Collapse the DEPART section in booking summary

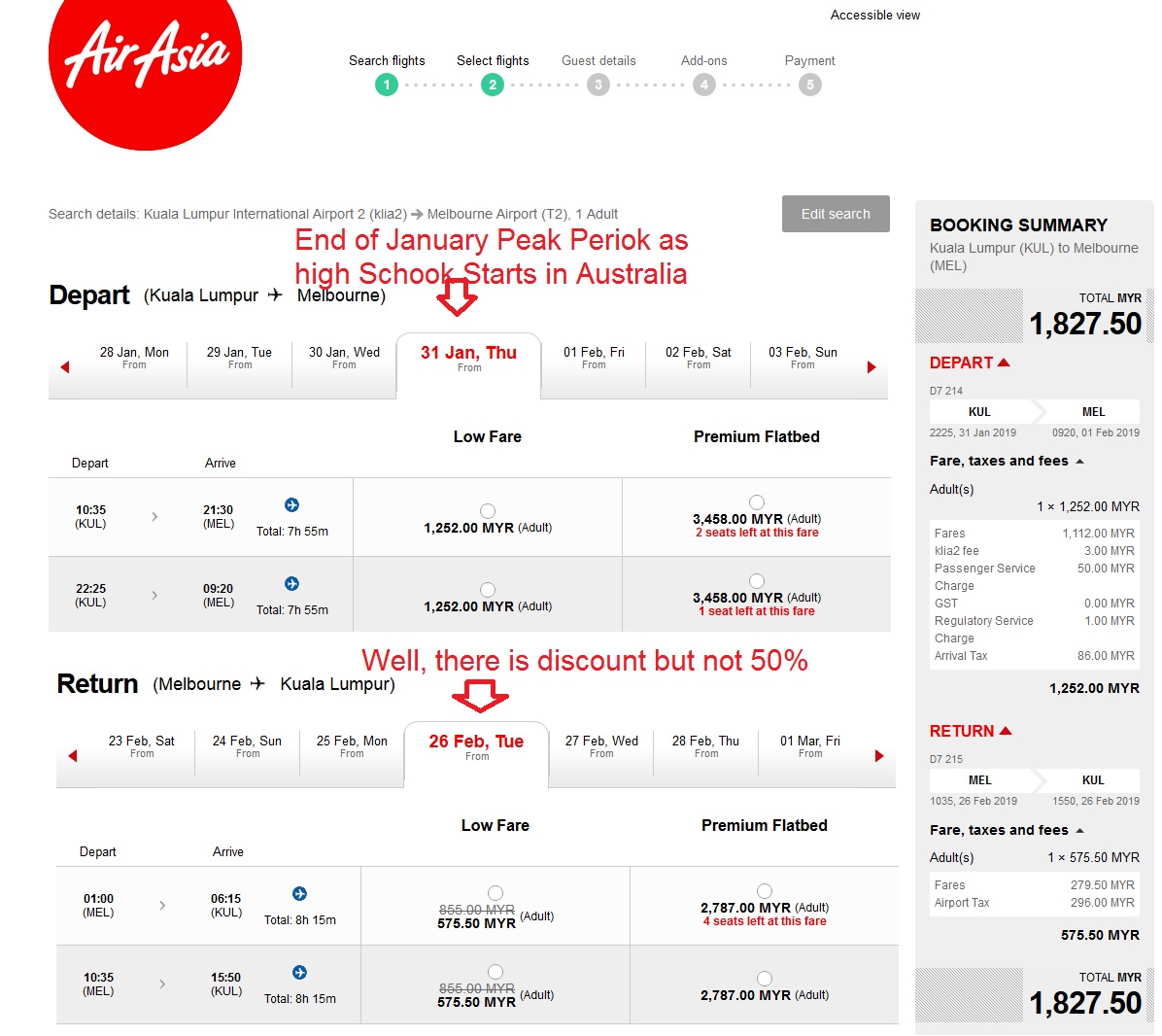click(x=1004, y=363)
